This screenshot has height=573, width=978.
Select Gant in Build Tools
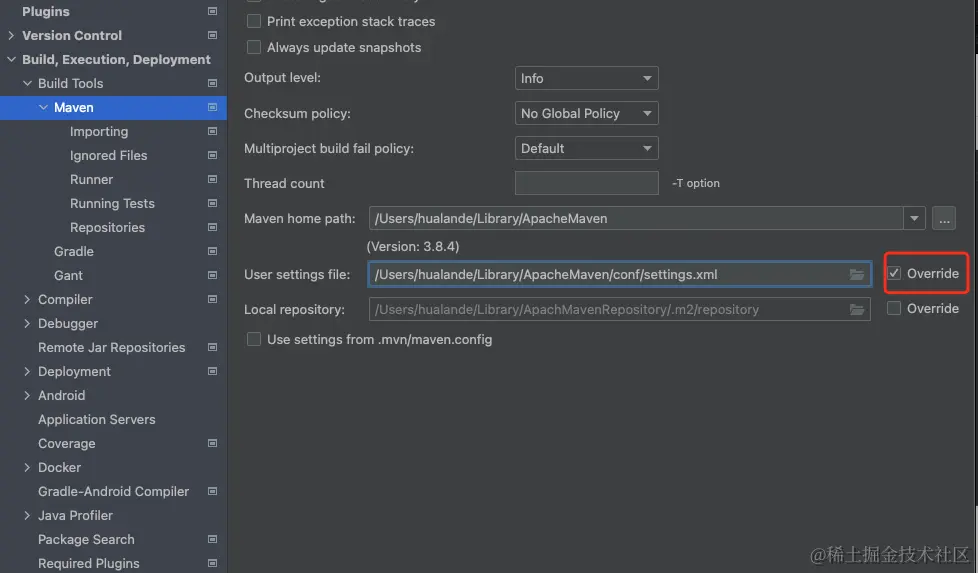pyautogui.click(x=68, y=276)
